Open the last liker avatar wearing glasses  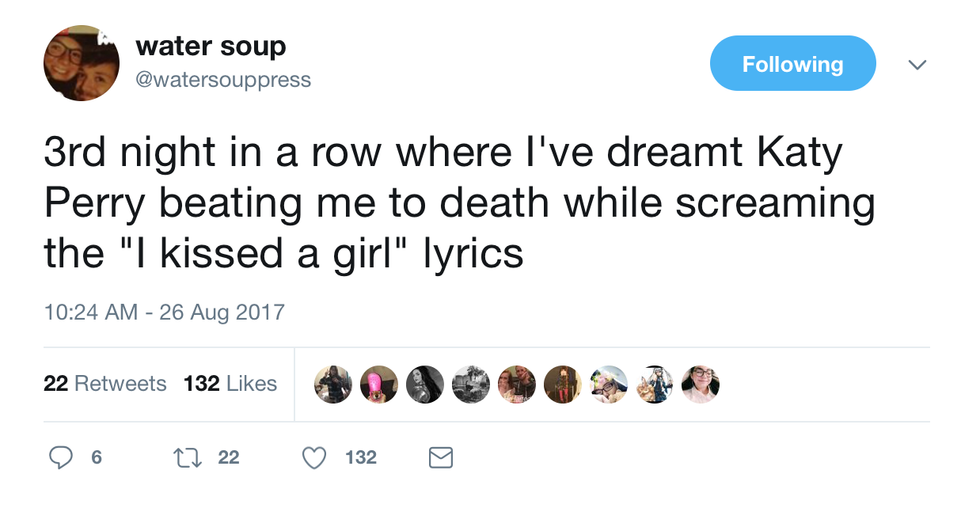pos(700,384)
